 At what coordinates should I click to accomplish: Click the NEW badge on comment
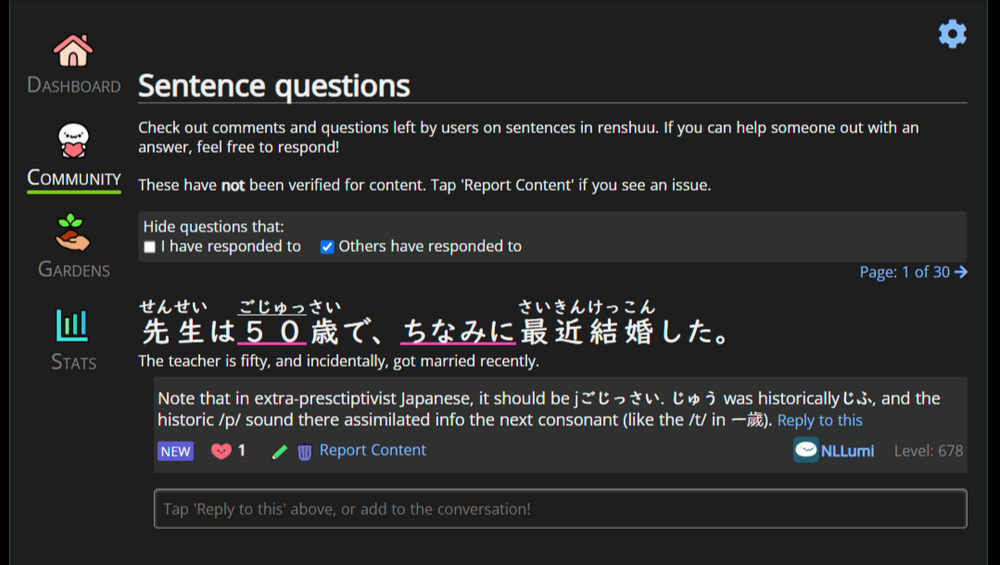[175, 452]
